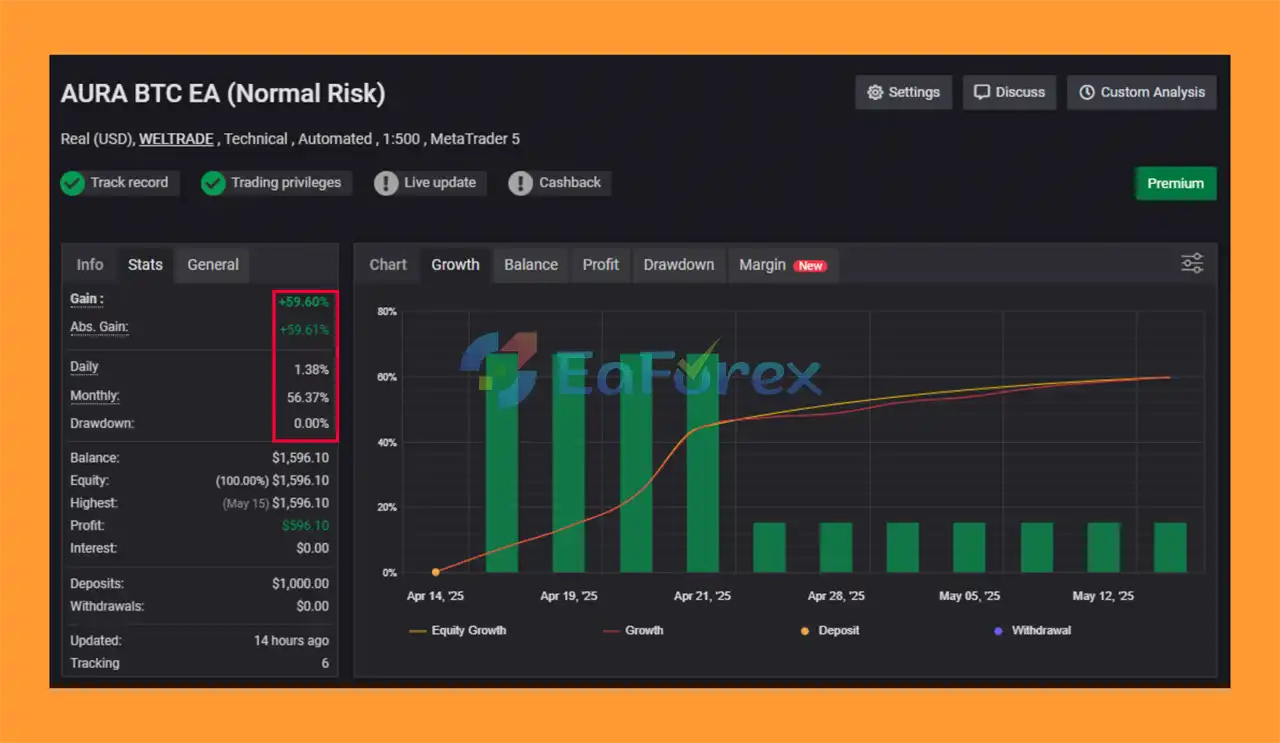
Task: Click the Live update exclamation icon
Action: pyautogui.click(x=386, y=183)
